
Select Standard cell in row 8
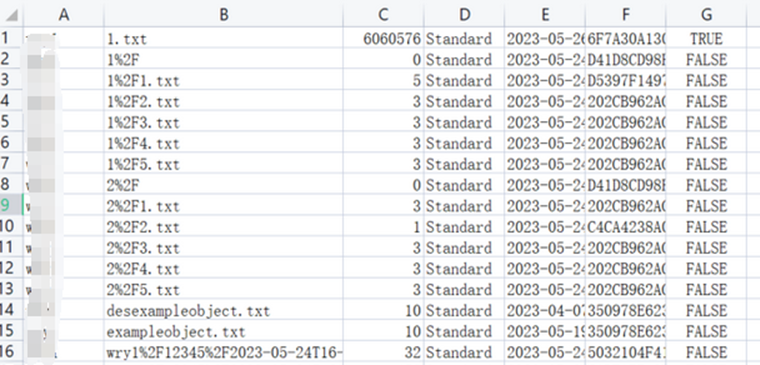tap(464, 185)
